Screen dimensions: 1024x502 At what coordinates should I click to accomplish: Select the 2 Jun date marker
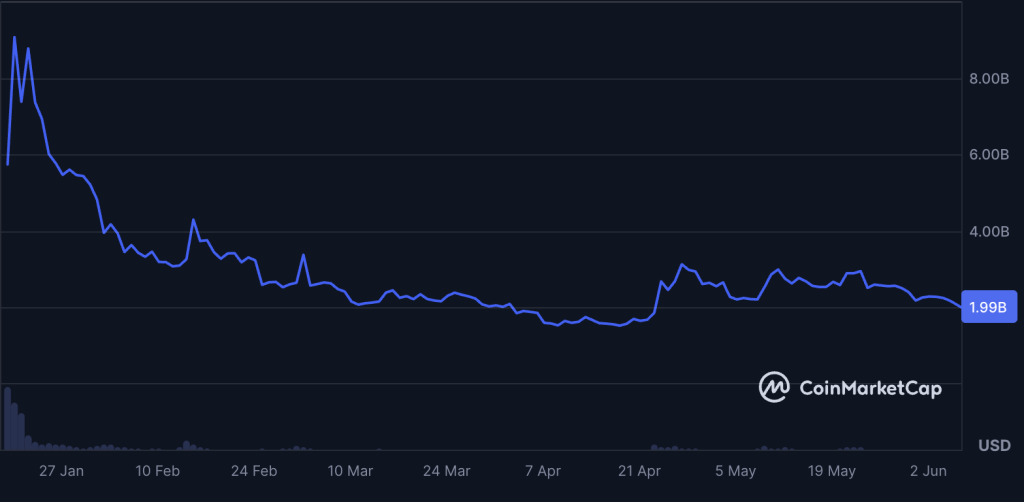(x=928, y=471)
